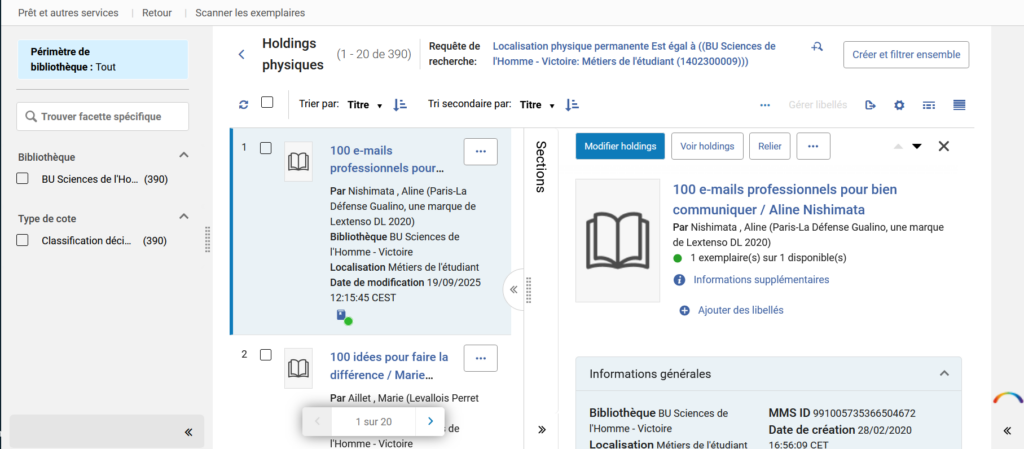The height and width of the screenshot is (449, 1024).
Task: Toggle secondary sort order direction
Action: [x=573, y=104]
